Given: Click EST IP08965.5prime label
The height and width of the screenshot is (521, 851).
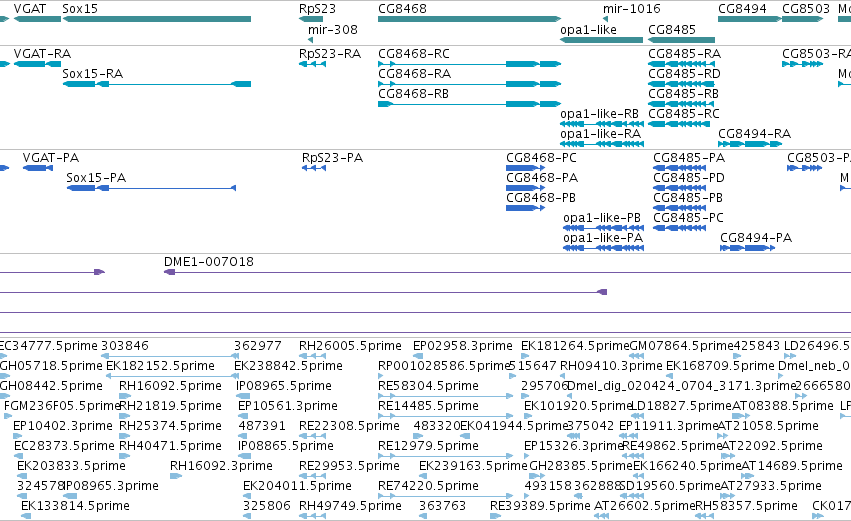Looking at the screenshot, I should tap(284, 386).
